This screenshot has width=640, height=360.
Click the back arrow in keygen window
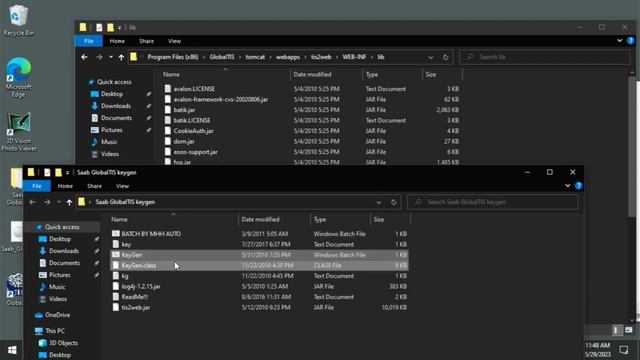coord(32,202)
